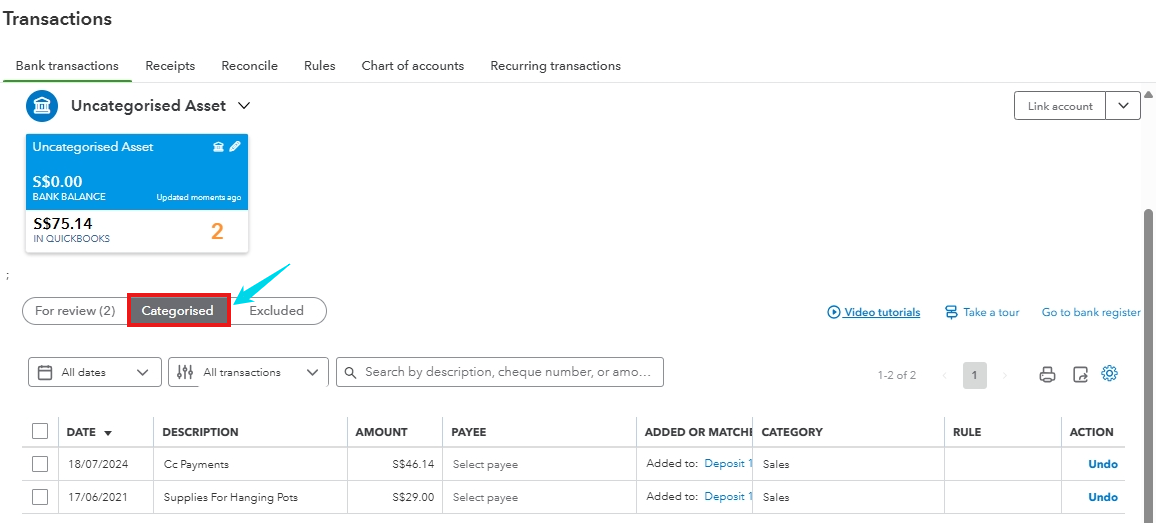This screenshot has width=1156, height=523.
Task: Tick the select-all checkbox in table header
Action: pyautogui.click(x=40, y=431)
